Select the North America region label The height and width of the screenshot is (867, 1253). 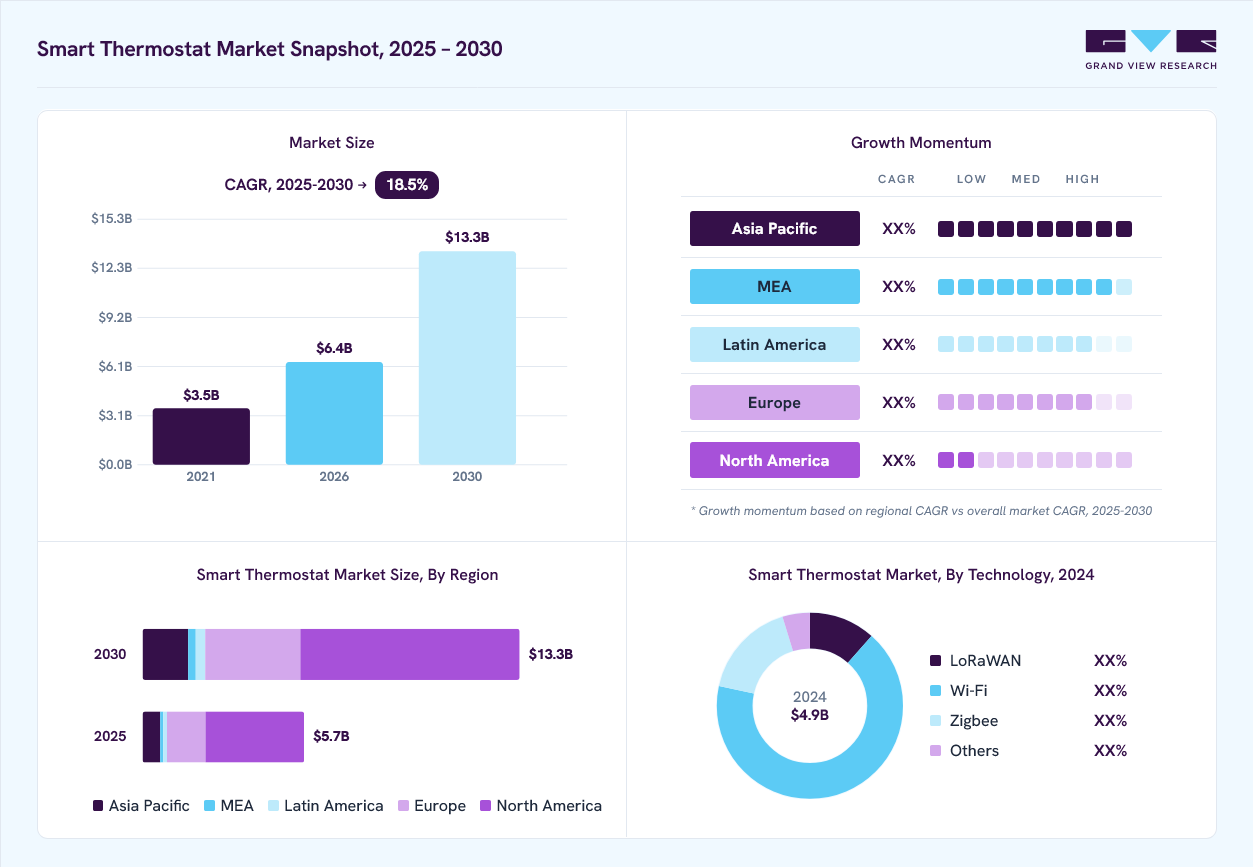(x=774, y=460)
